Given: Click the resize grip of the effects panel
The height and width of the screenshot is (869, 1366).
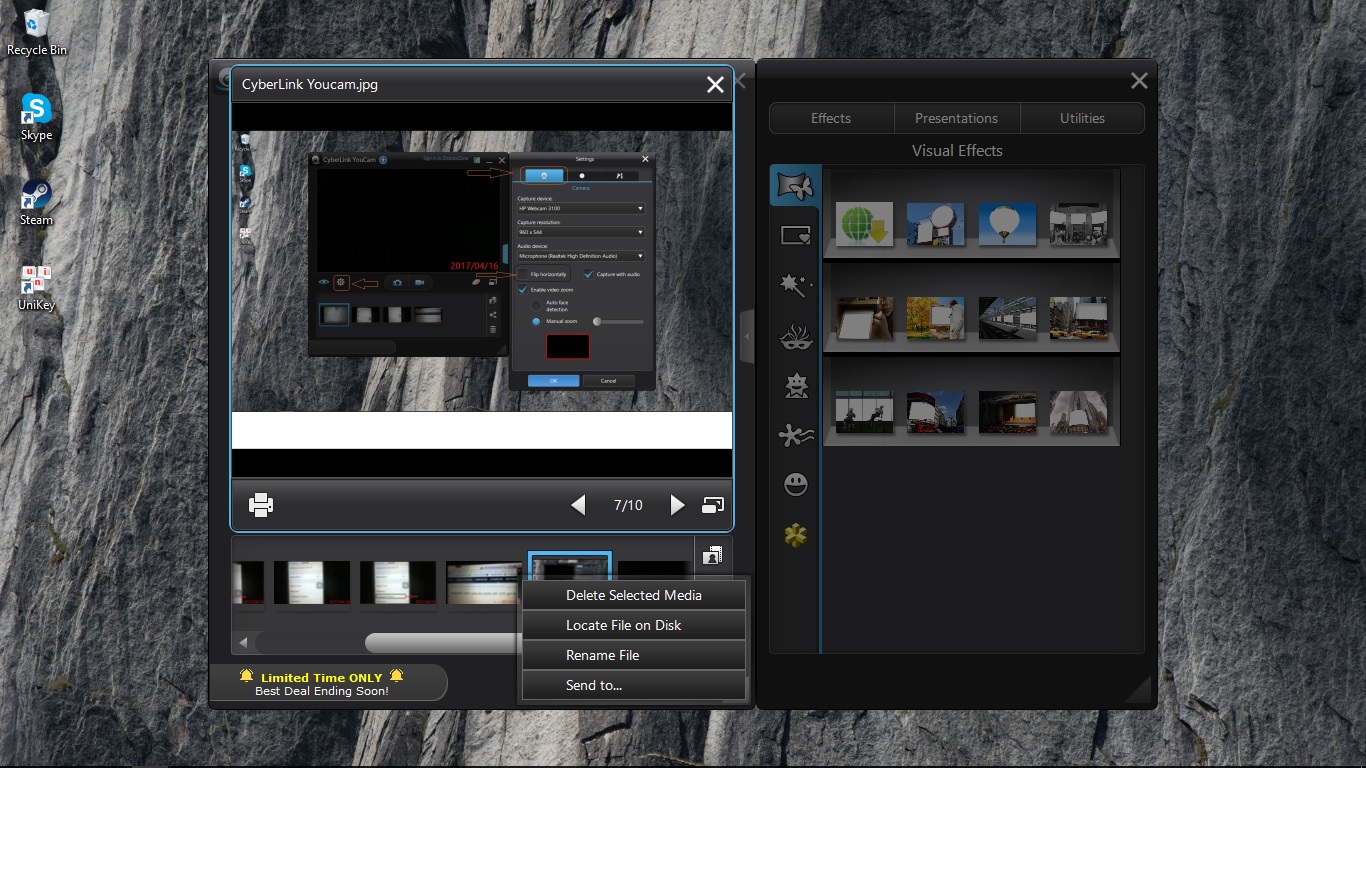Looking at the screenshot, I should pyautogui.click(x=1138, y=689).
